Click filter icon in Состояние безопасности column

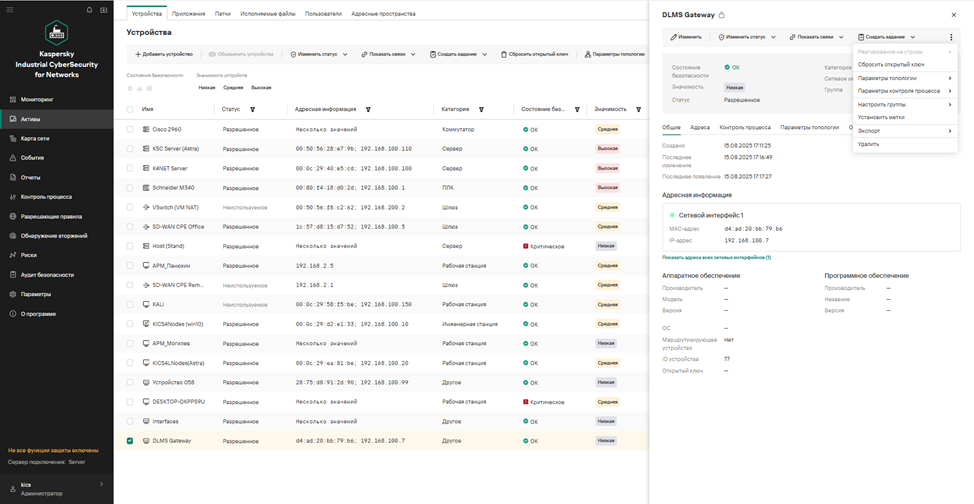click(x=576, y=109)
